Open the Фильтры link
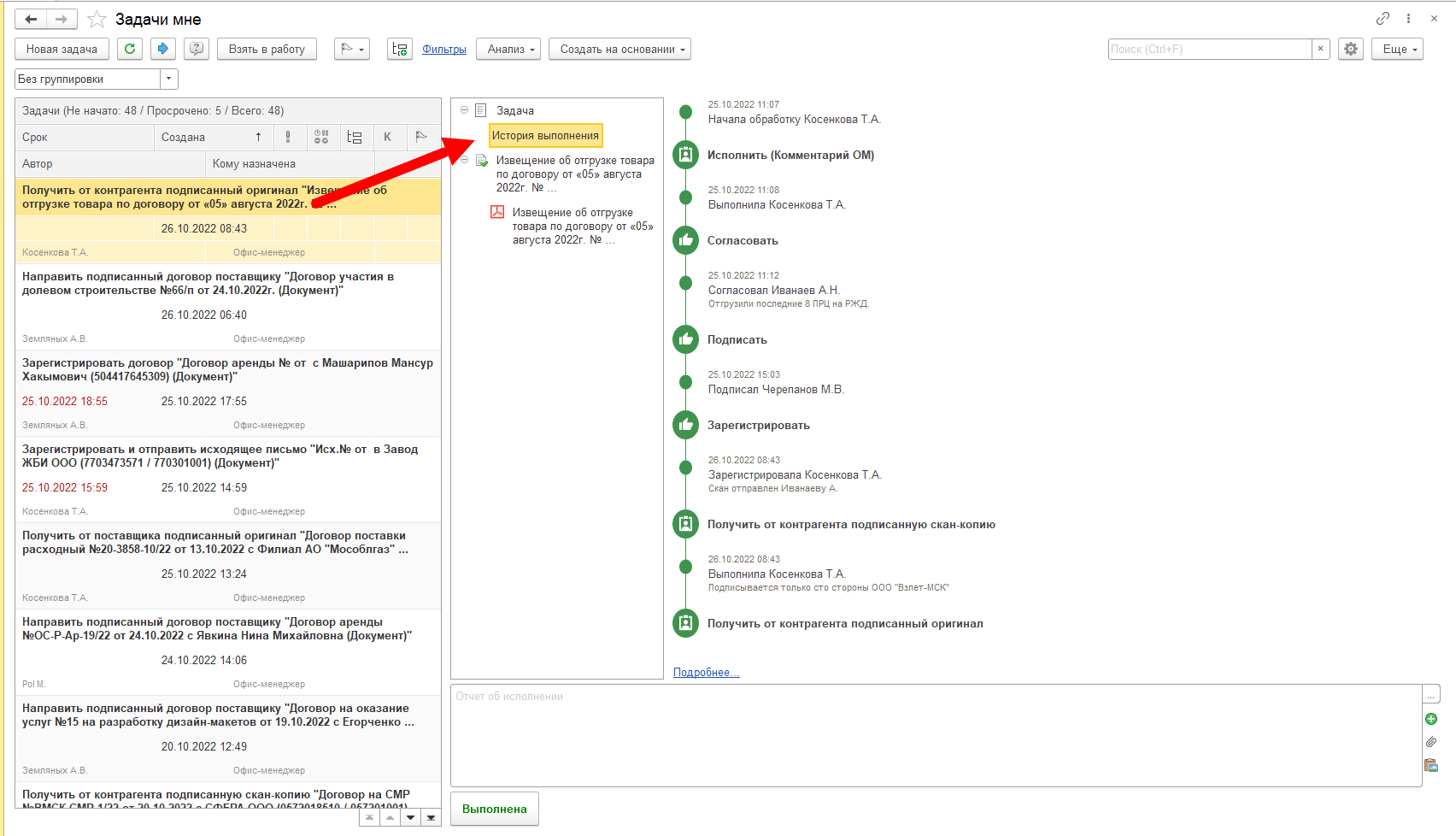 point(444,50)
